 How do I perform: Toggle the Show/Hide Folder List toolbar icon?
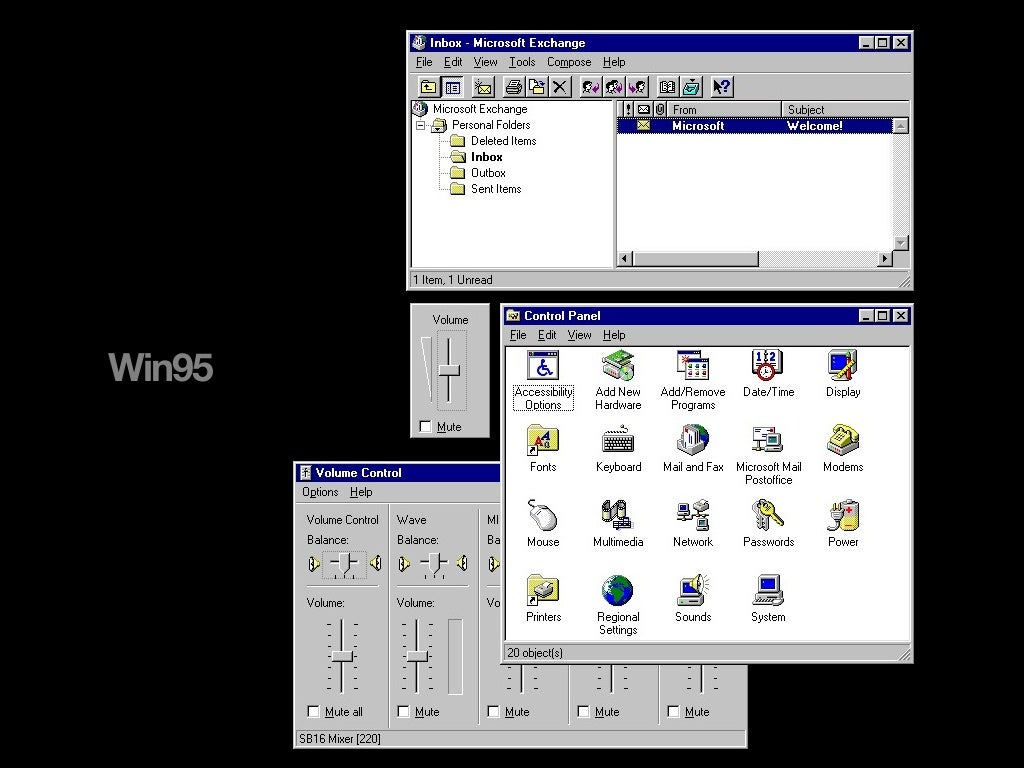(453, 87)
